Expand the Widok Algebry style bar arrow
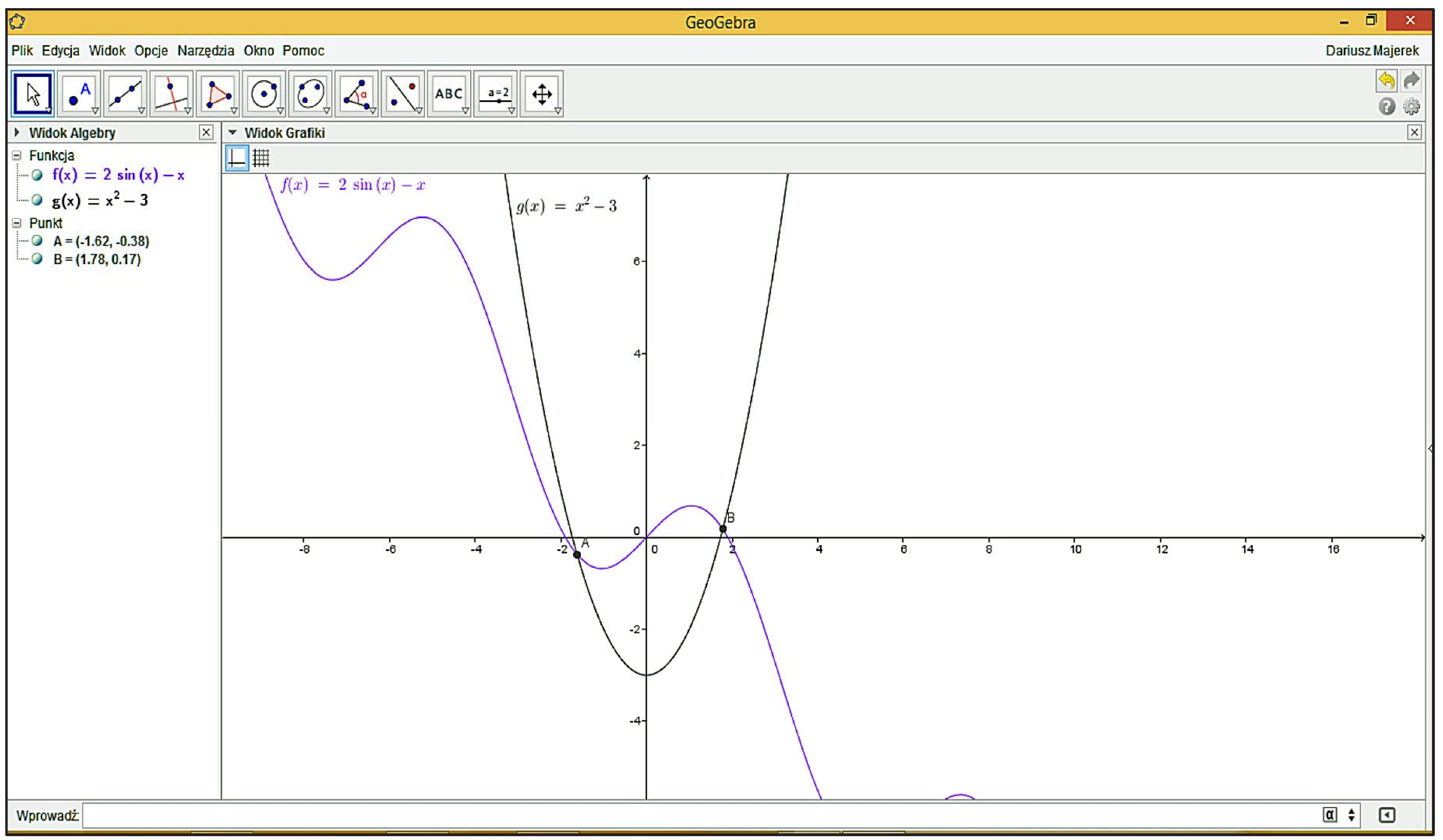 17,132
